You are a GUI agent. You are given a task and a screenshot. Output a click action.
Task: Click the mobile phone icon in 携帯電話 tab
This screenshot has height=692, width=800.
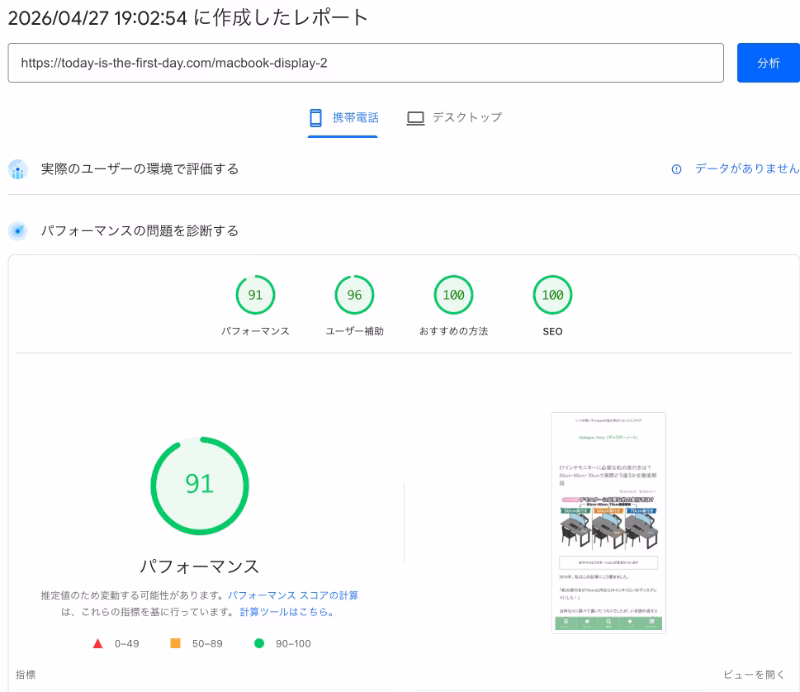(316, 118)
